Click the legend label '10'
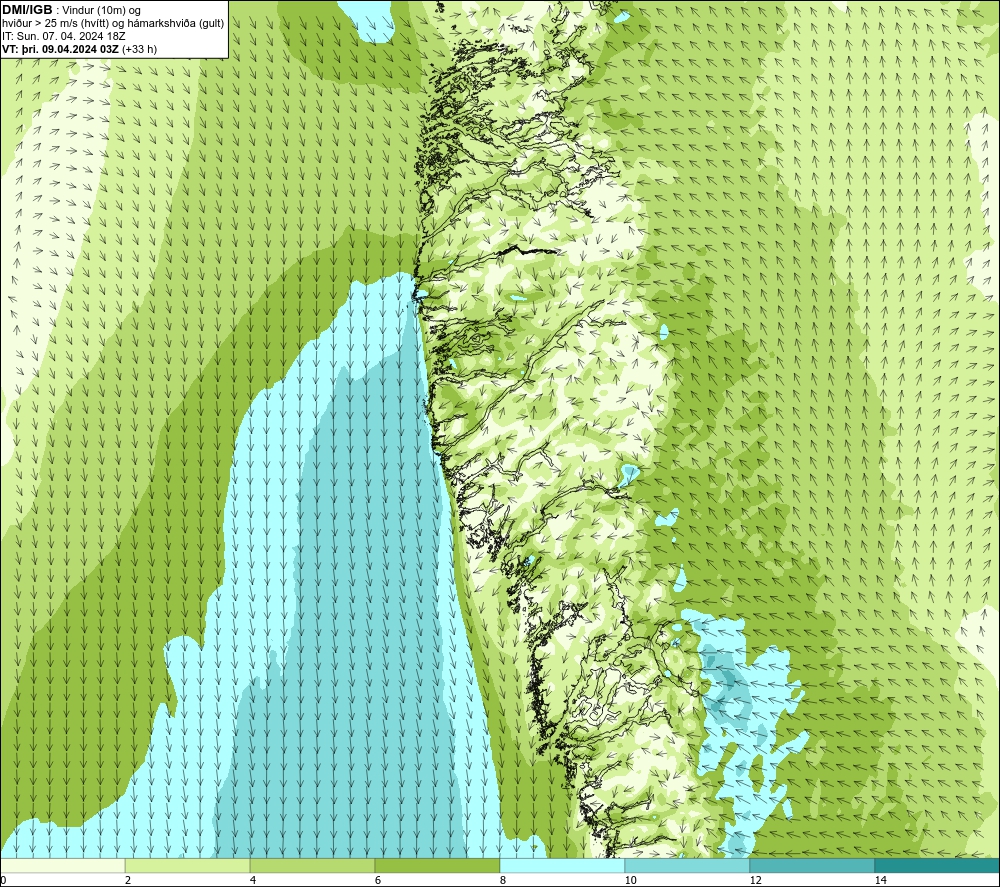Screen dimensions: 1000x887 (x=630, y=880)
